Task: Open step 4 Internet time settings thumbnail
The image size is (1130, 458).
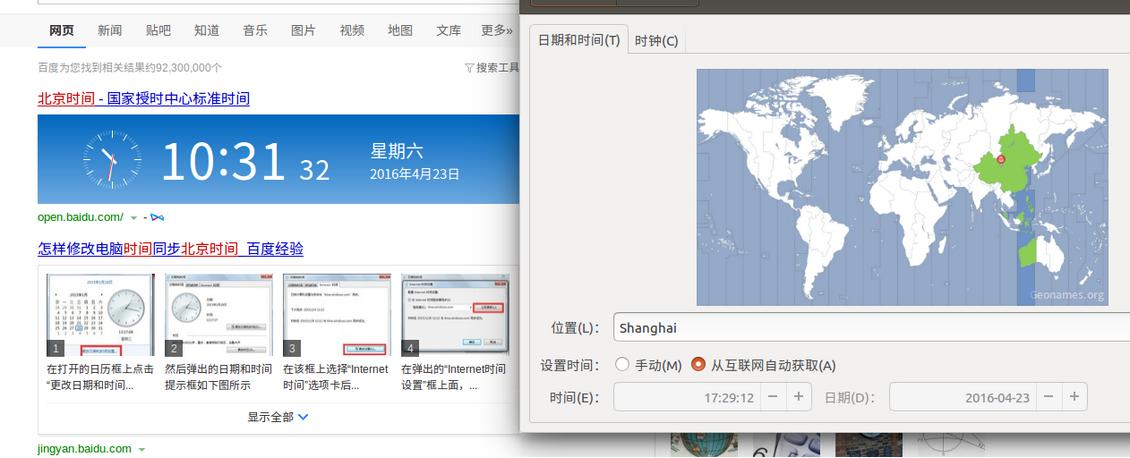Action: coord(455,315)
